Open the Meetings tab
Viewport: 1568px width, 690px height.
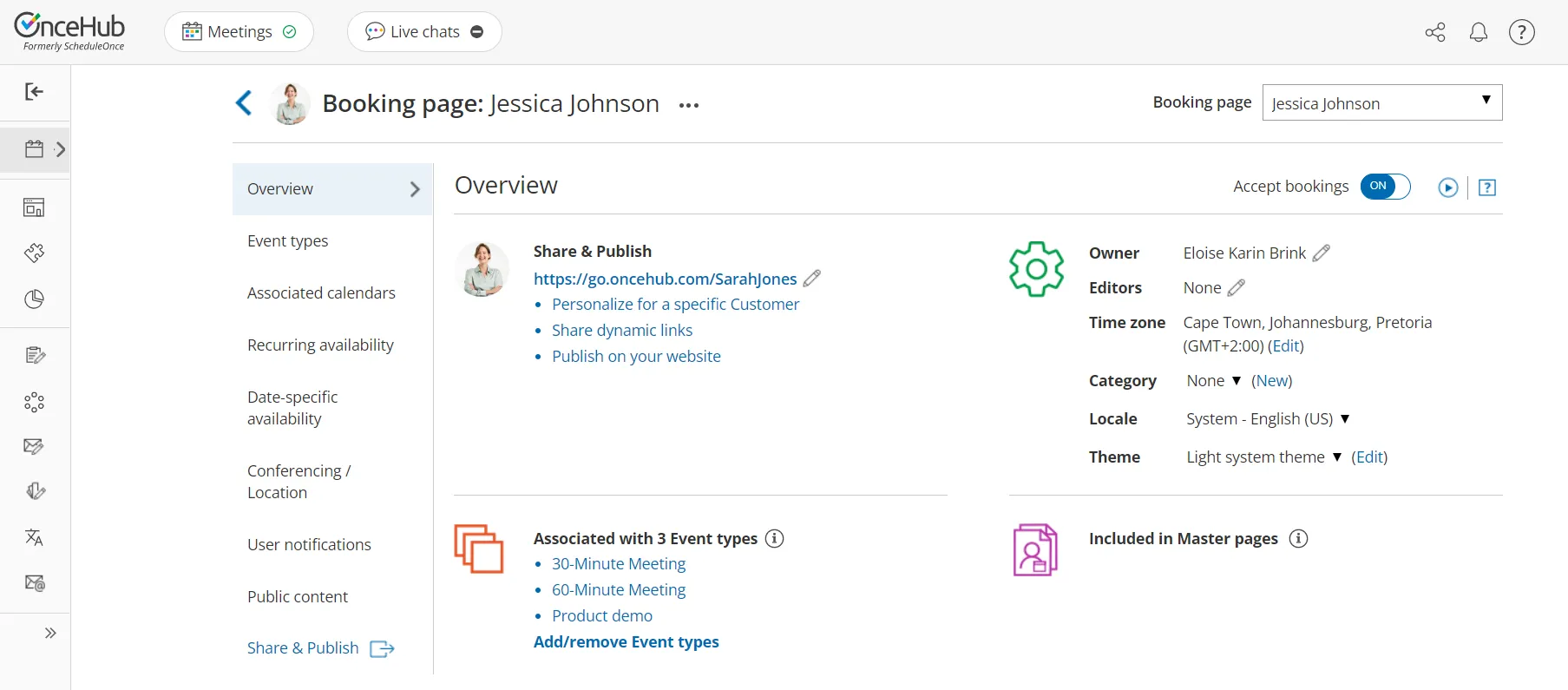(239, 32)
